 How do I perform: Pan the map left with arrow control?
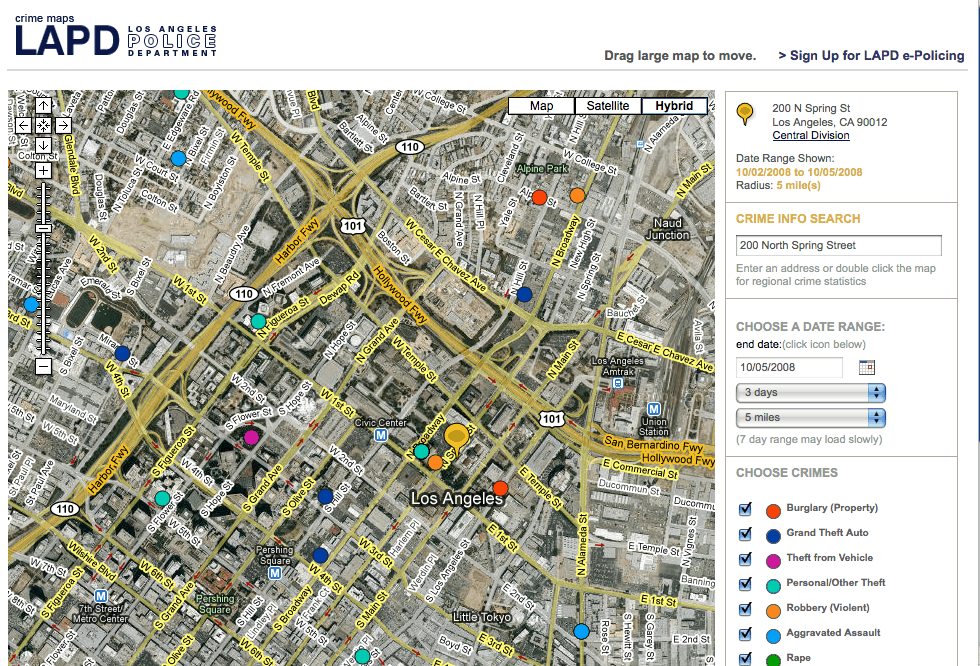(x=24, y=125)
